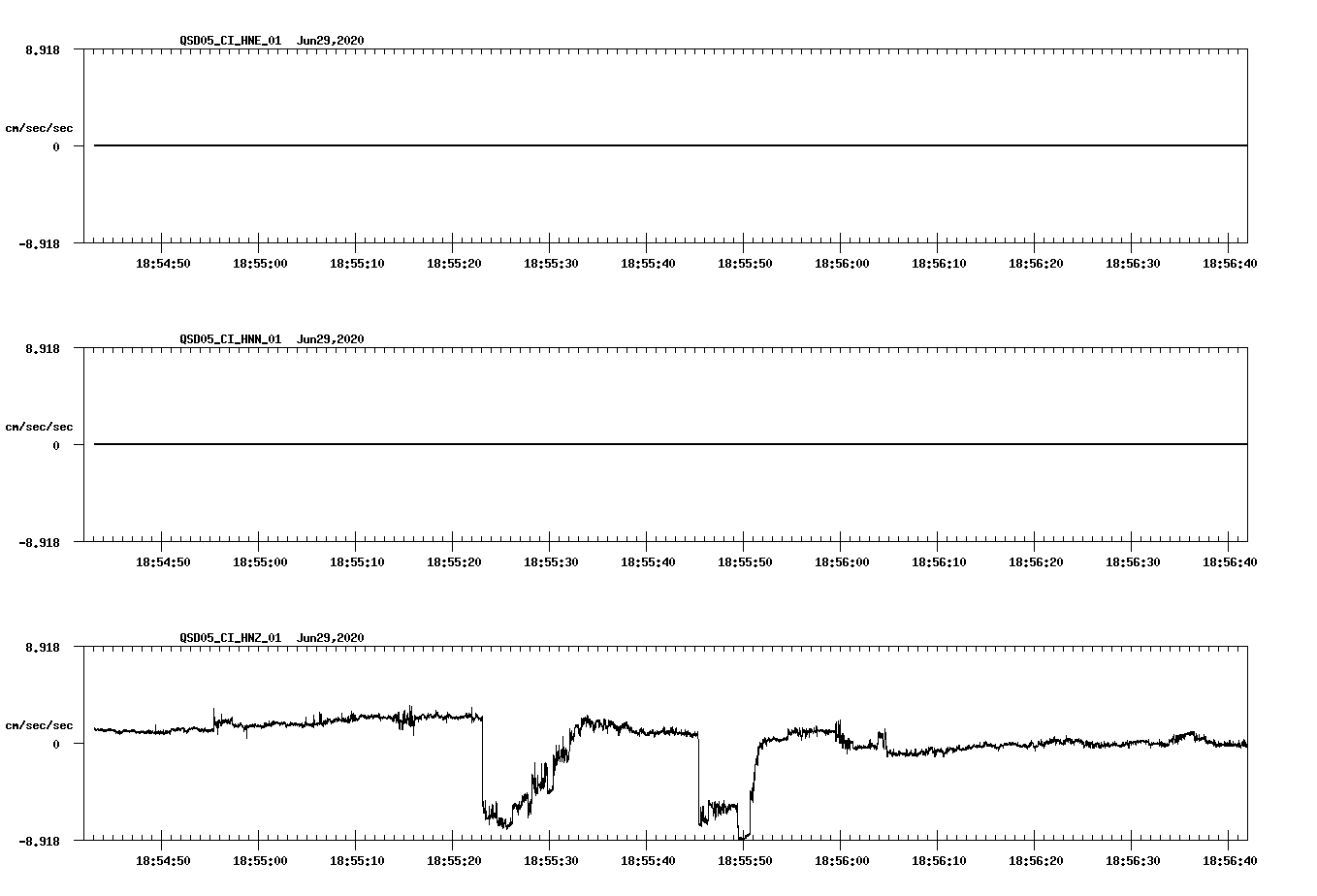1317x896 pixels.
Task: Click the flat HNN waveform trace line
Action: (x=670, y=444)
